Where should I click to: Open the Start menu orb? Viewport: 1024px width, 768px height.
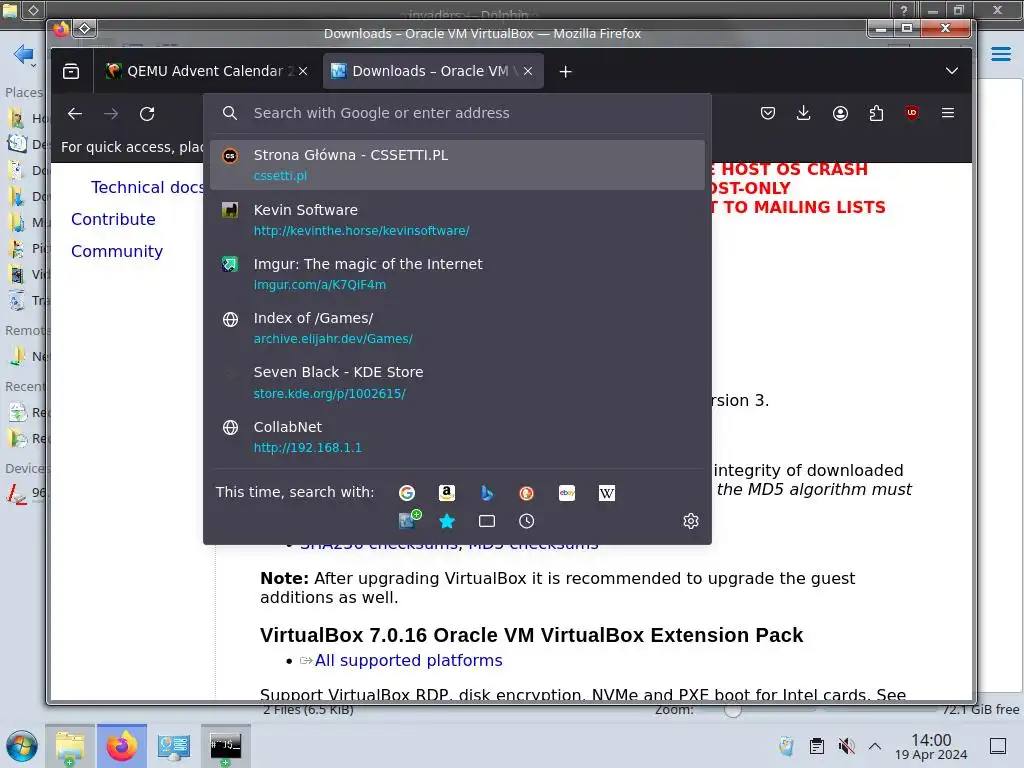point(22,746)
